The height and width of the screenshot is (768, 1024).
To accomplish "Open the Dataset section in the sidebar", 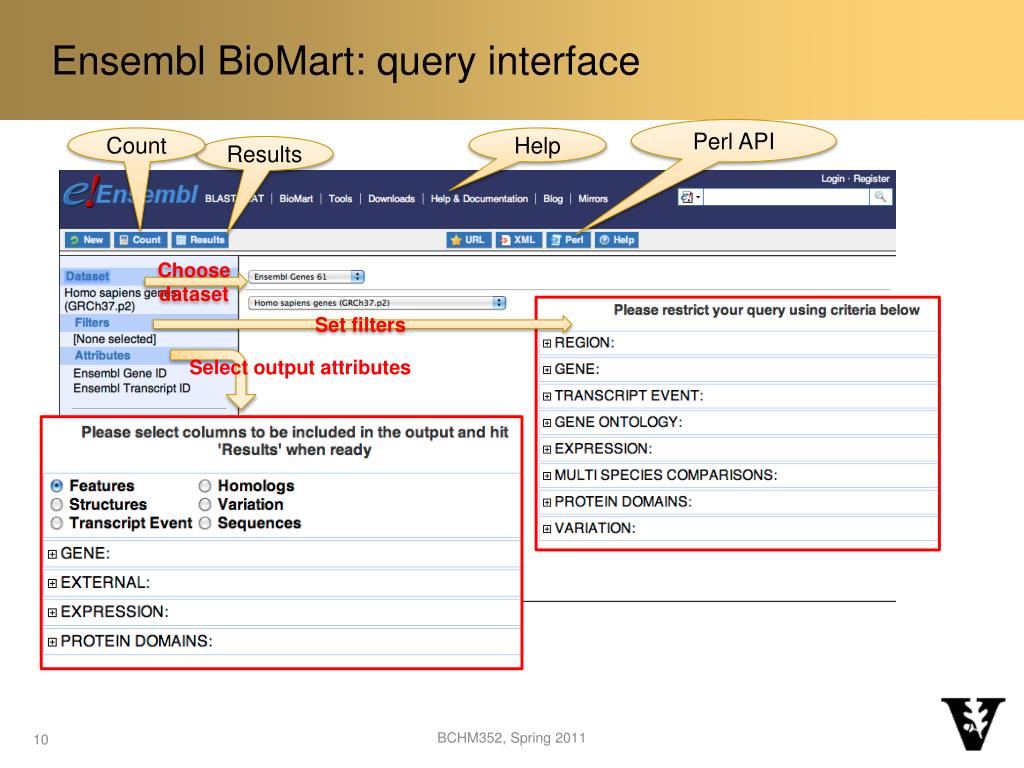I will 88,276.
